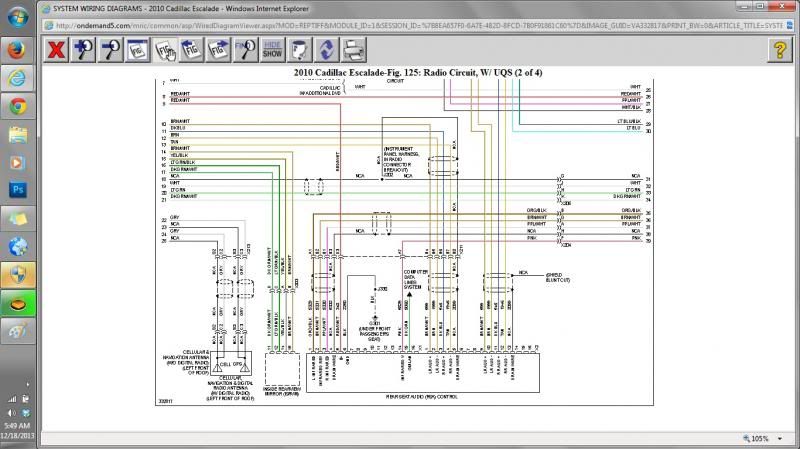Launch Photoshop from the taskbar
Image resolution: width=800 pixels, height=449 pixels.
[17, 190]
